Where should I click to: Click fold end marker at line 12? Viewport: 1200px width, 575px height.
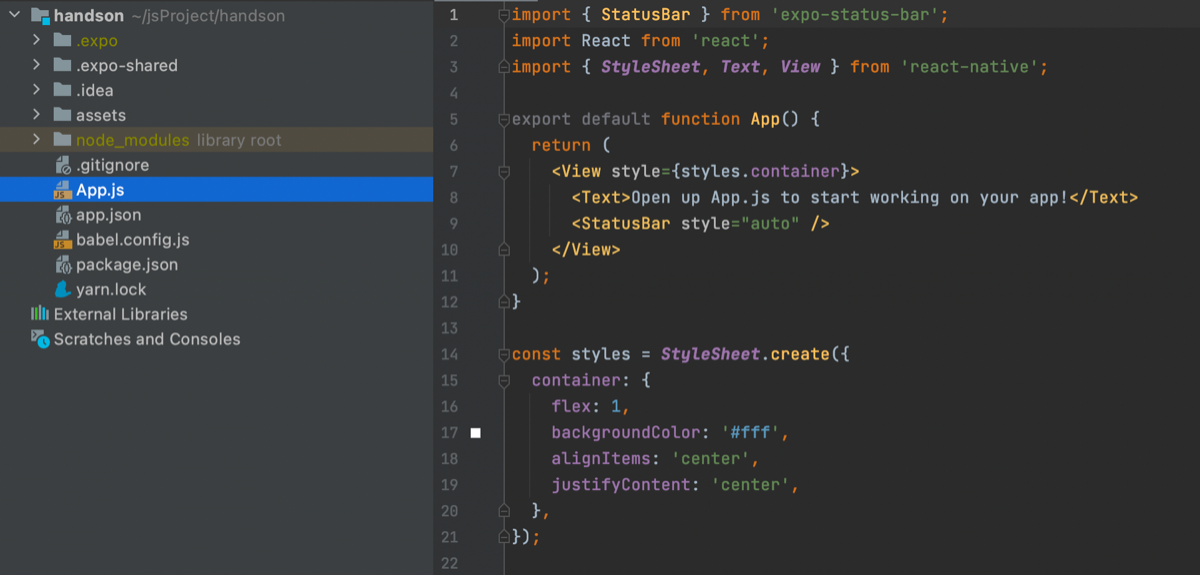click(x=504, y=302)
